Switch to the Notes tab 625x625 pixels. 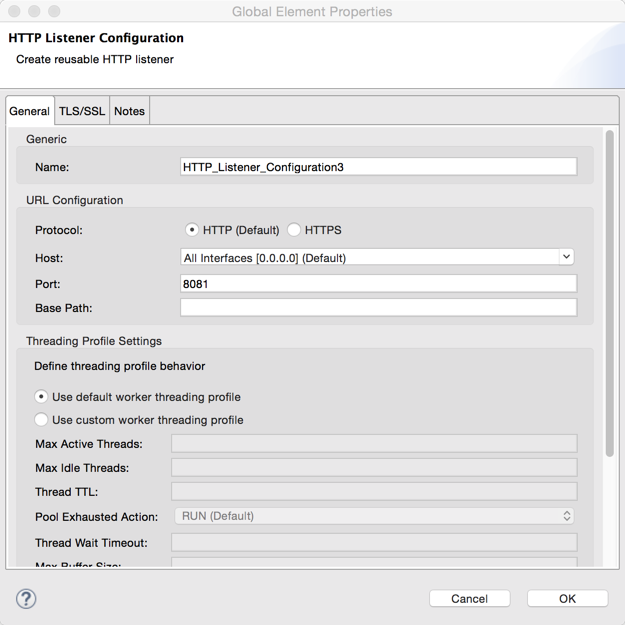click(x=129, y=111)
